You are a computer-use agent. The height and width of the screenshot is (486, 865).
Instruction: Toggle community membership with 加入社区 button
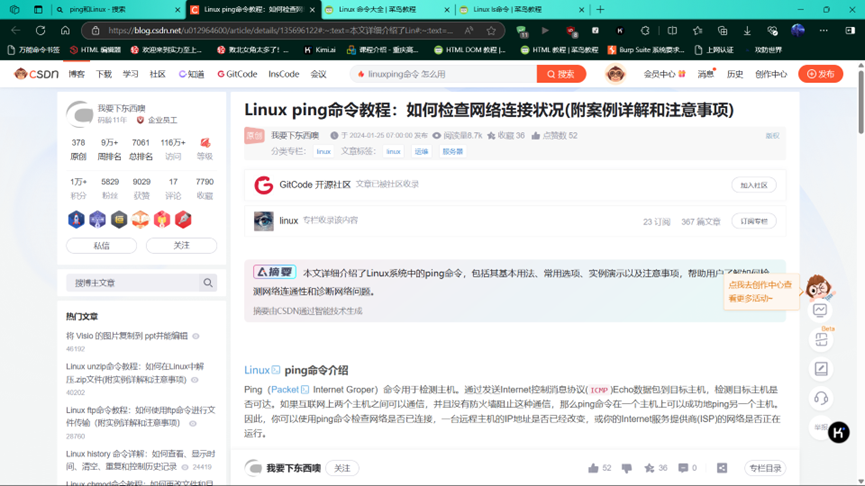(753, 185)
